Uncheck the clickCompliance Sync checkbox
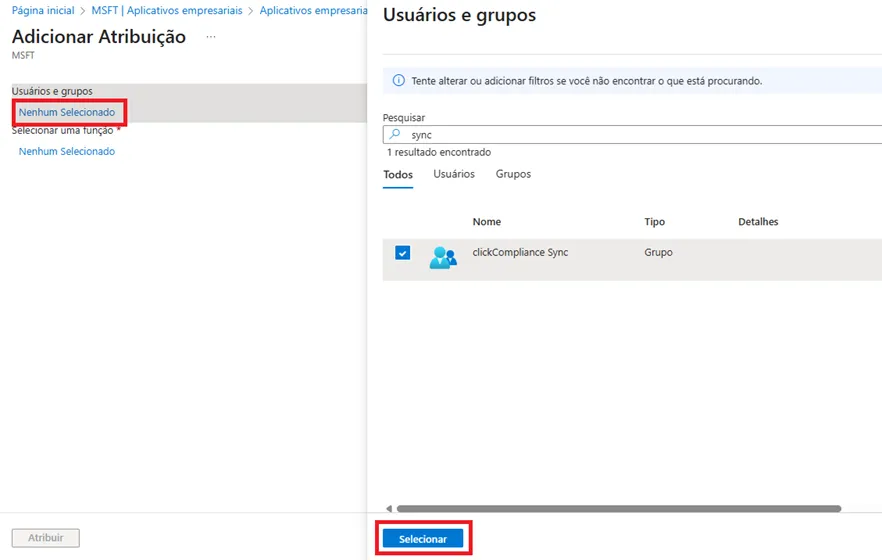 (x=402, y=252)
